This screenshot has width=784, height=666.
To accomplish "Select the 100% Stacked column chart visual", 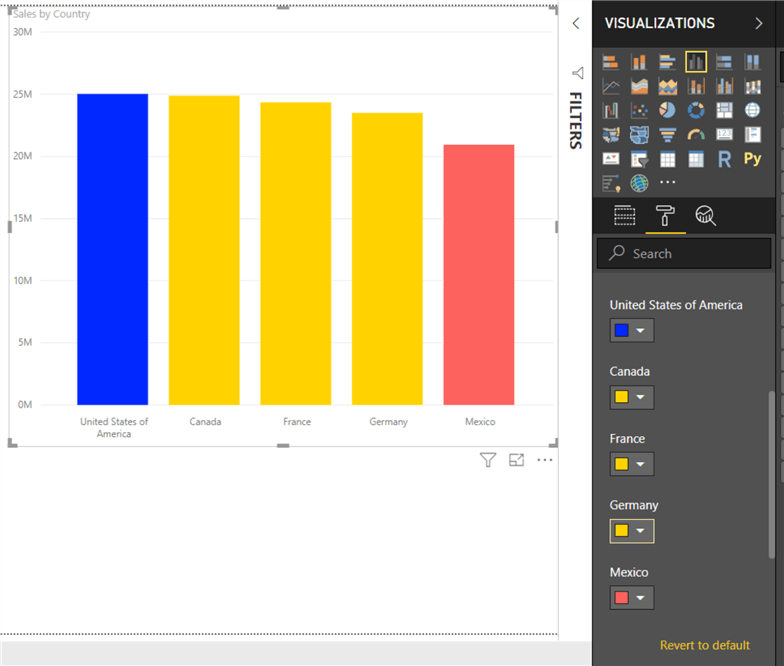I will (752, 62).
